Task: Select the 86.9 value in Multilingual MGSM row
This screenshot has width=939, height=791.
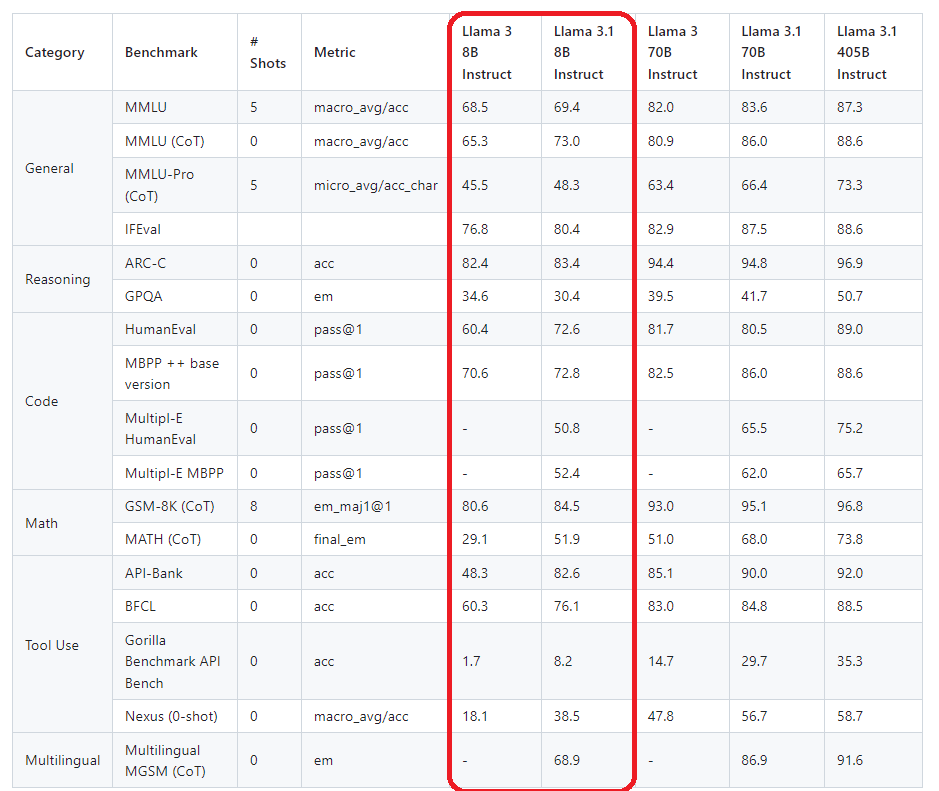Action: pos(754,760)
